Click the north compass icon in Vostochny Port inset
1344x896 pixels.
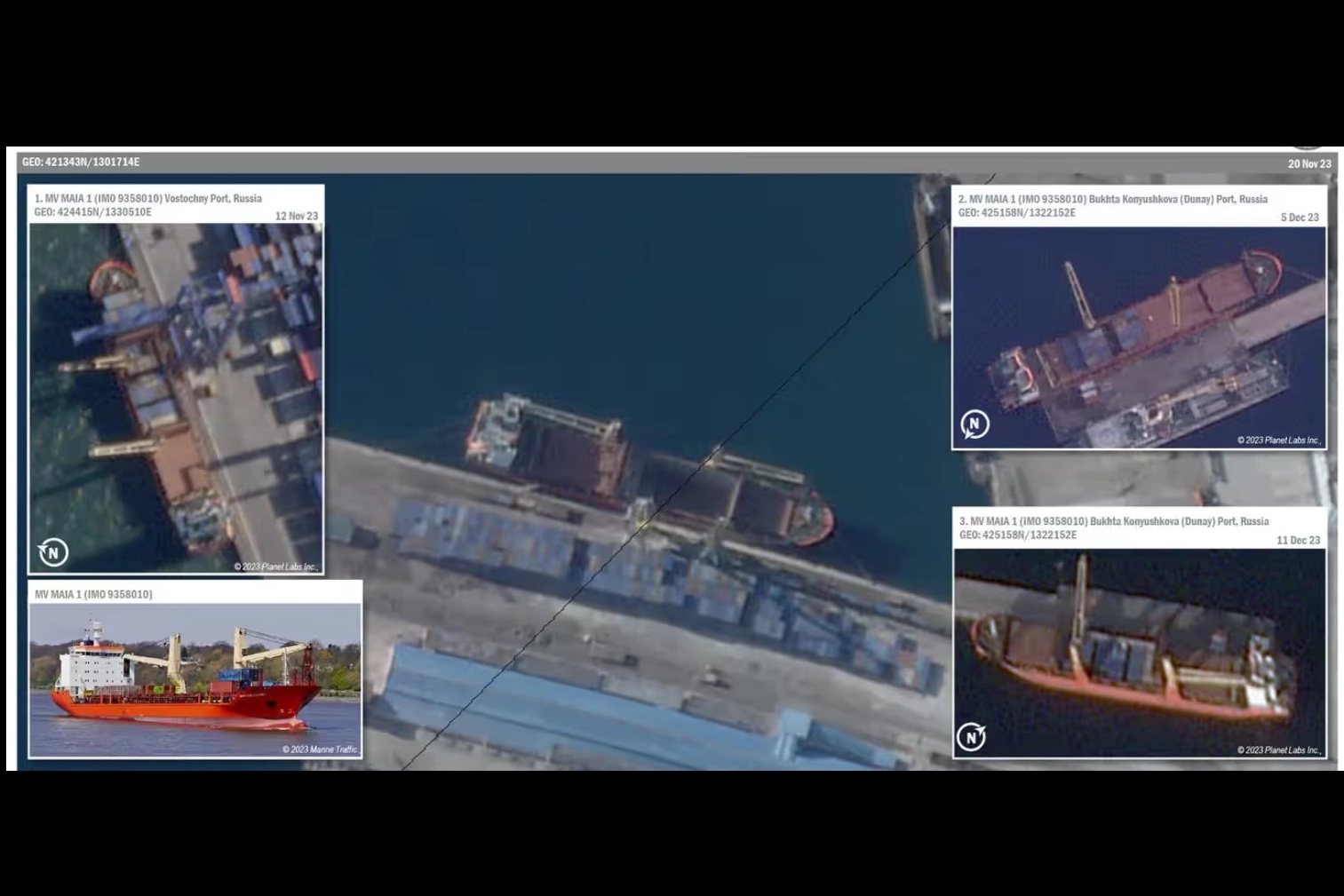pyautogui.click(x=53, y=552)
